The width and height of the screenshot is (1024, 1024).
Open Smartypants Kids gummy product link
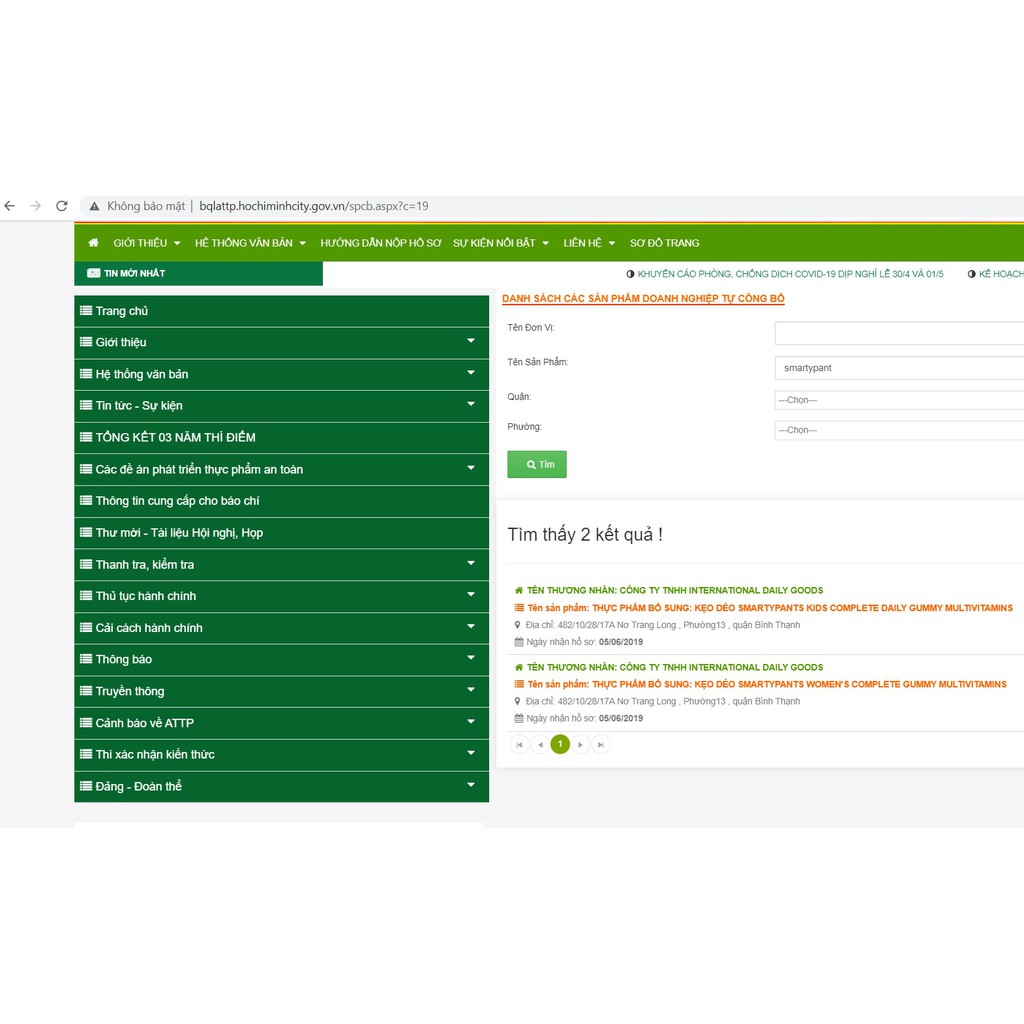769,608
